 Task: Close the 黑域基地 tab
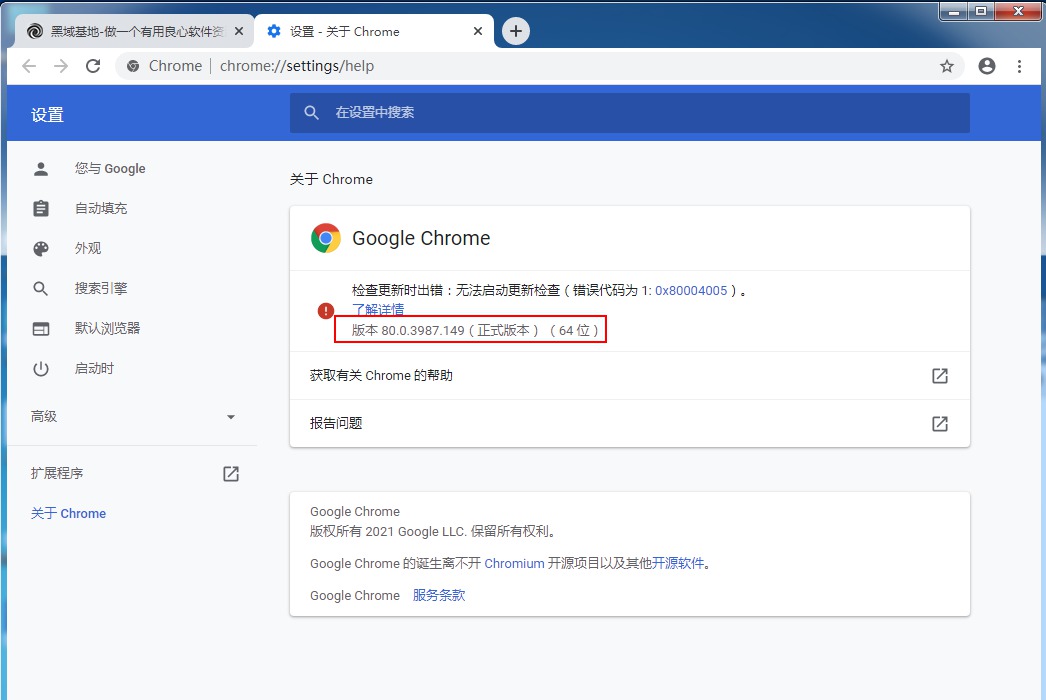(x=239, y=31)
